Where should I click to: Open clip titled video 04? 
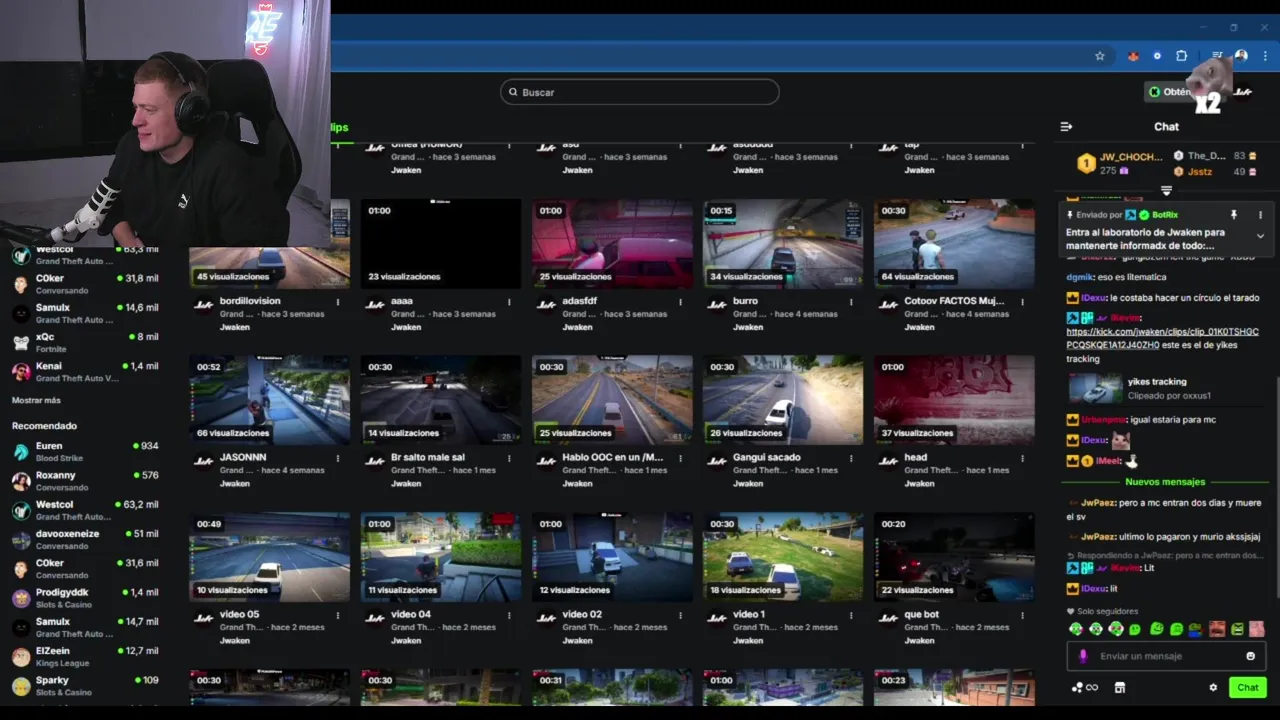(411, 615)
